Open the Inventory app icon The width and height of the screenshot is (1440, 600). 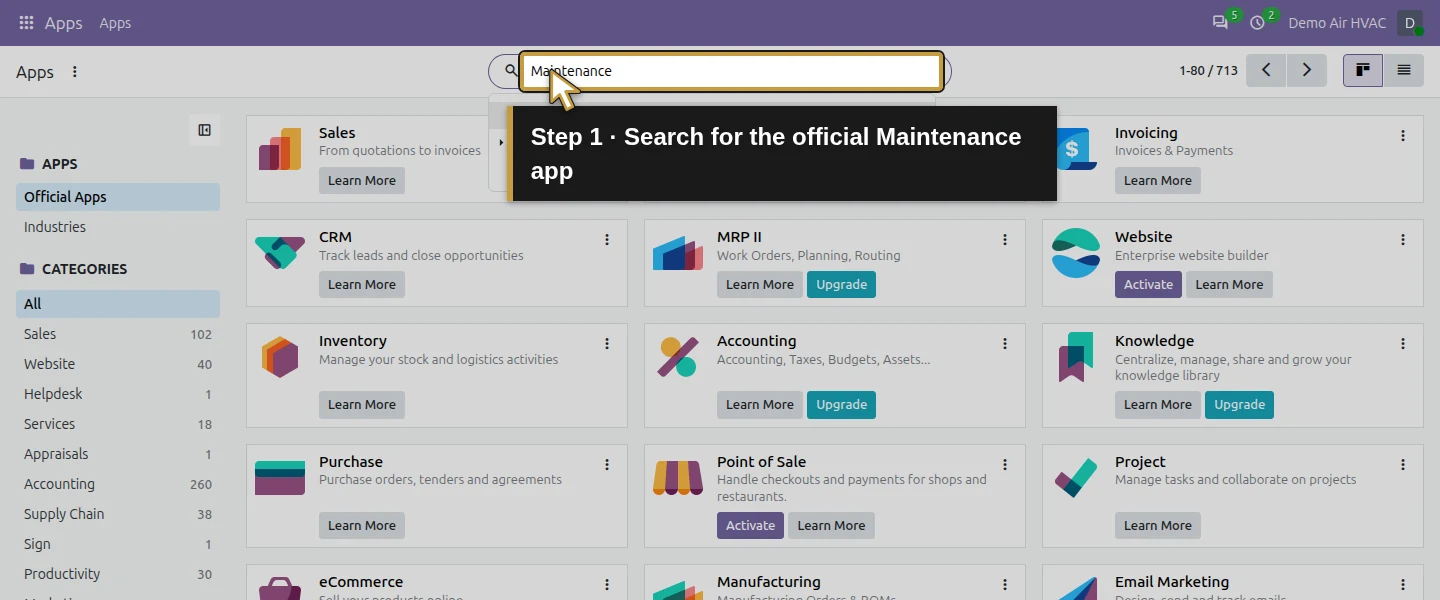point(280,357)
